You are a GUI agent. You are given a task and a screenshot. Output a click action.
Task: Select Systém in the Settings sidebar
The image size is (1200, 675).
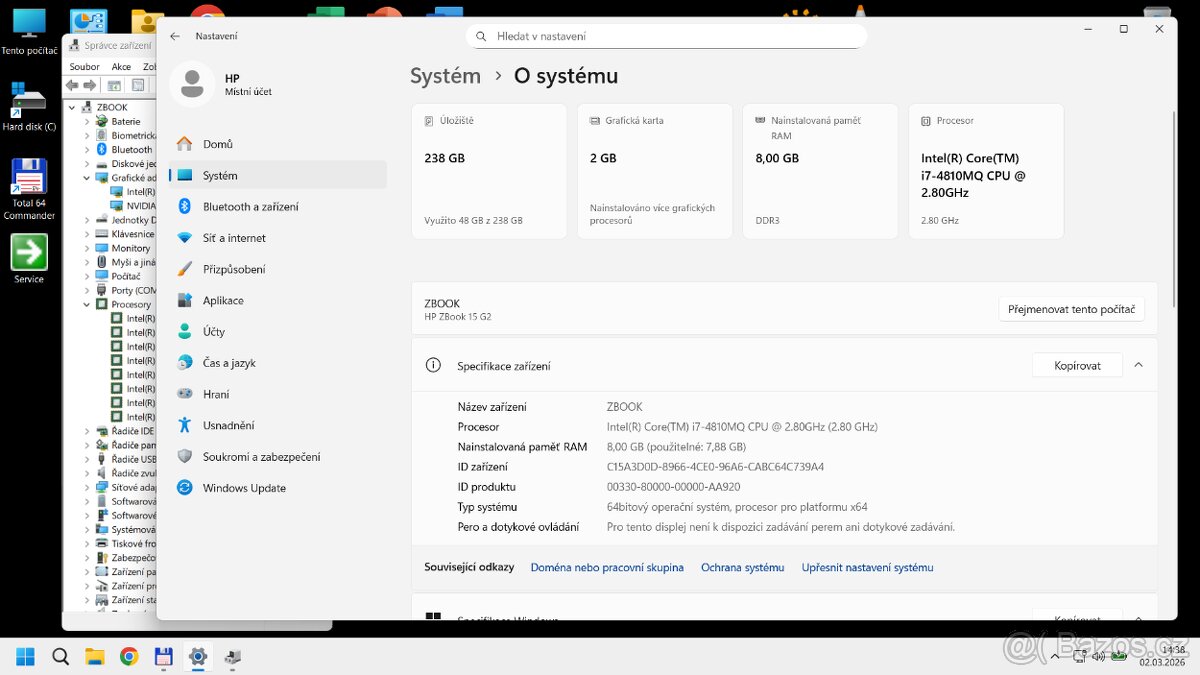277,175
